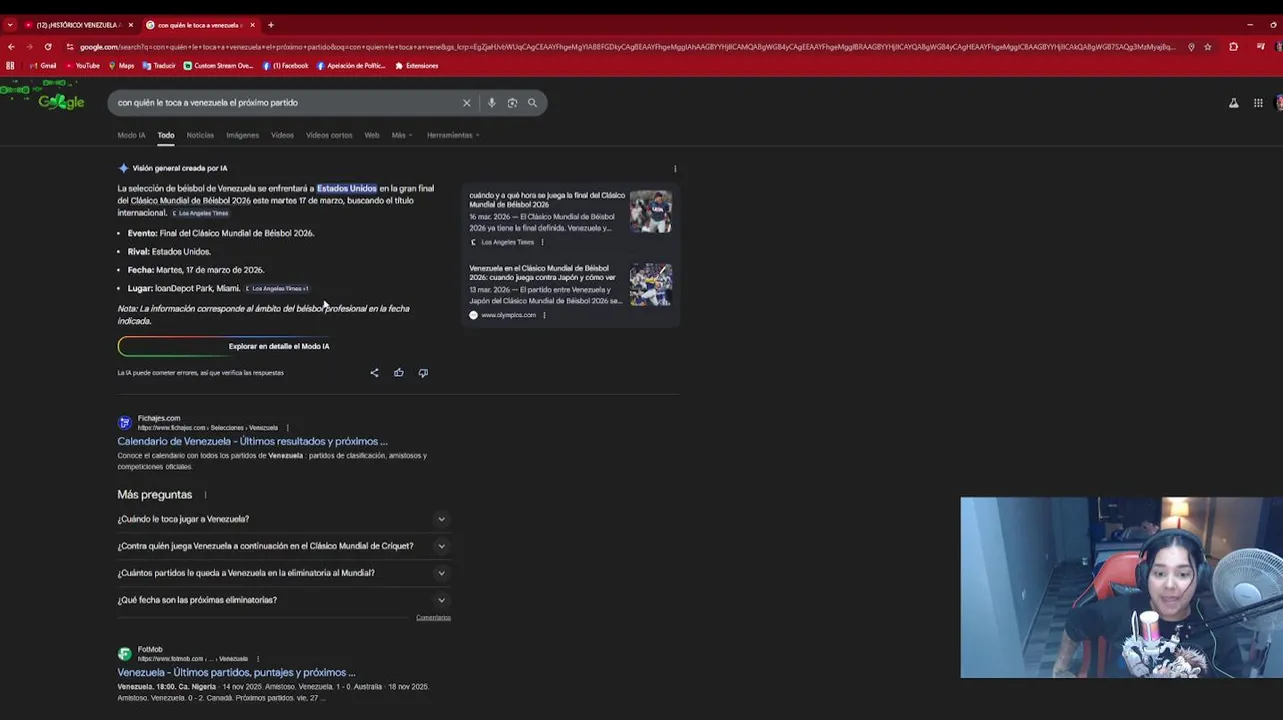Select the Imágenes search tab

(x=242, y=135)
